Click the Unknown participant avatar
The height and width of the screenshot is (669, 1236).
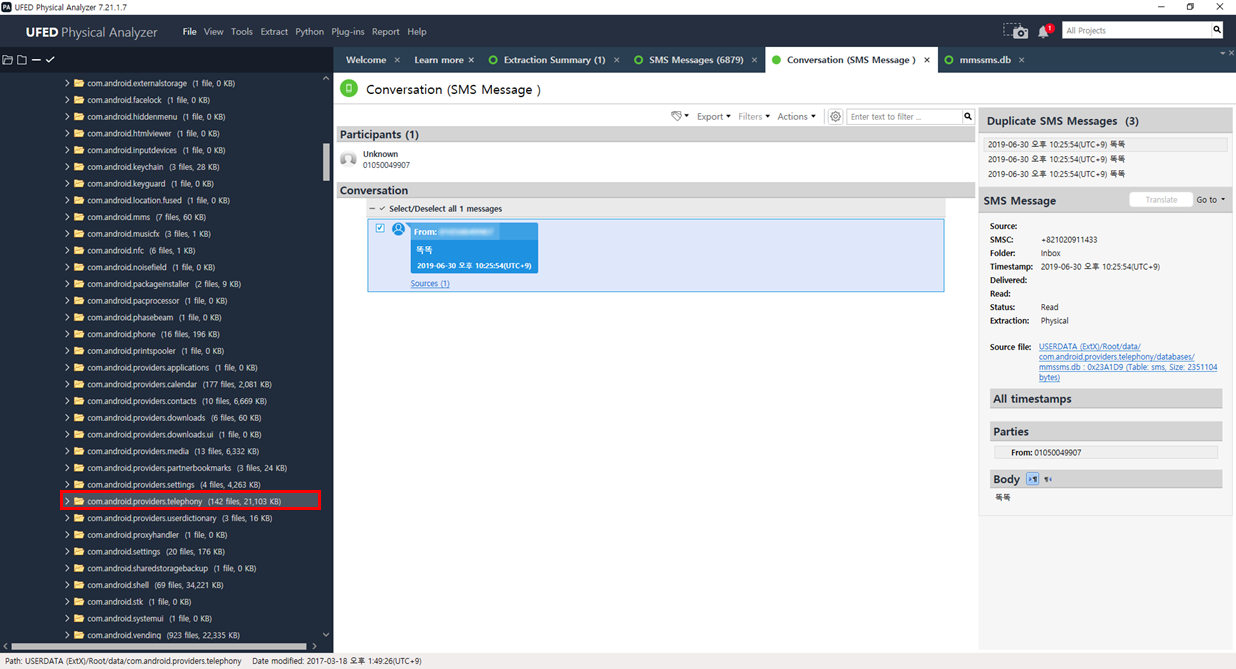click(348, 159)
